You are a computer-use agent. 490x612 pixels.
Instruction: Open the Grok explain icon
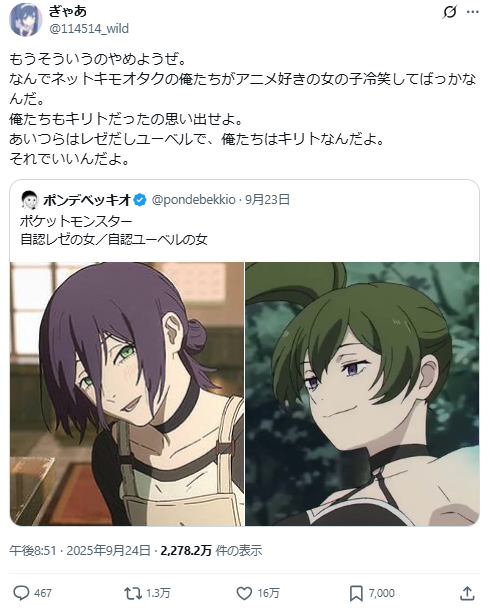[449, 12]
